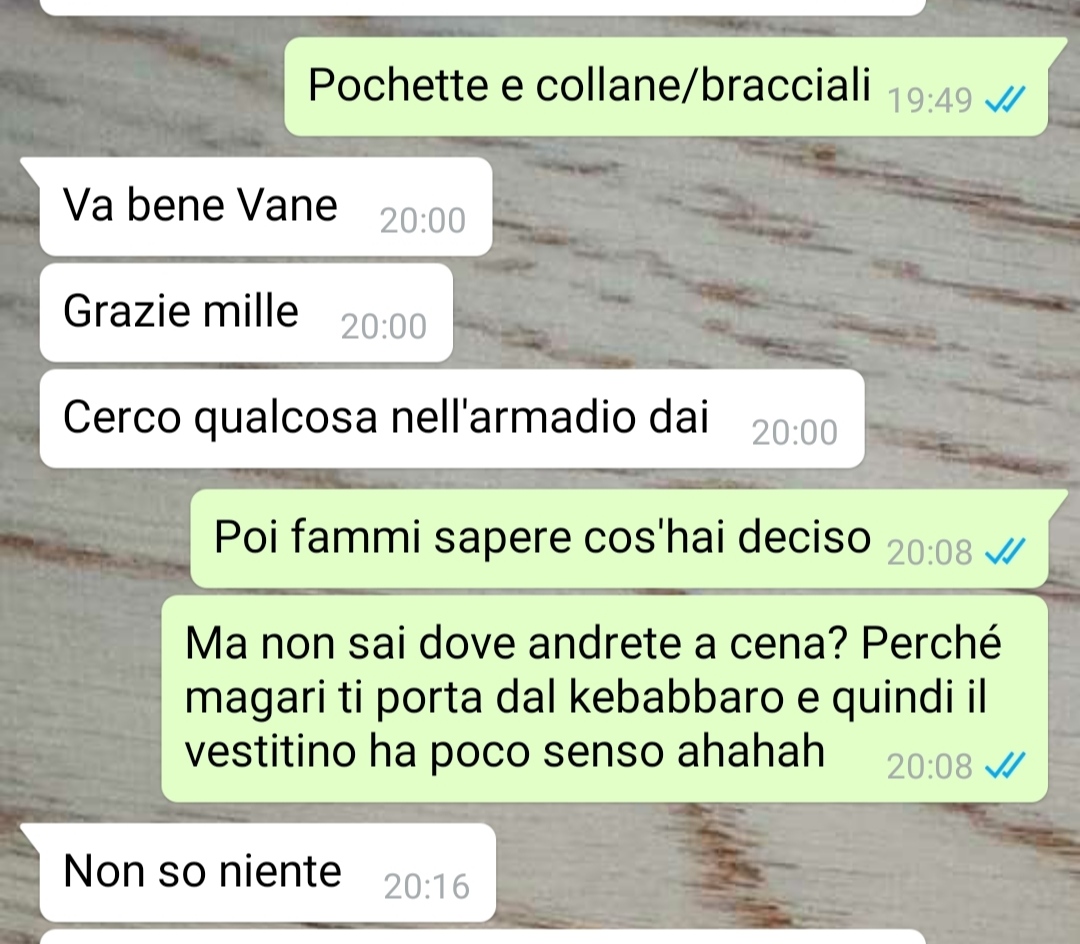Viewport: 1080px width, 944px height.
Task: Click the word 'kebabbaro' in the green message
Action: pos(677,697)
